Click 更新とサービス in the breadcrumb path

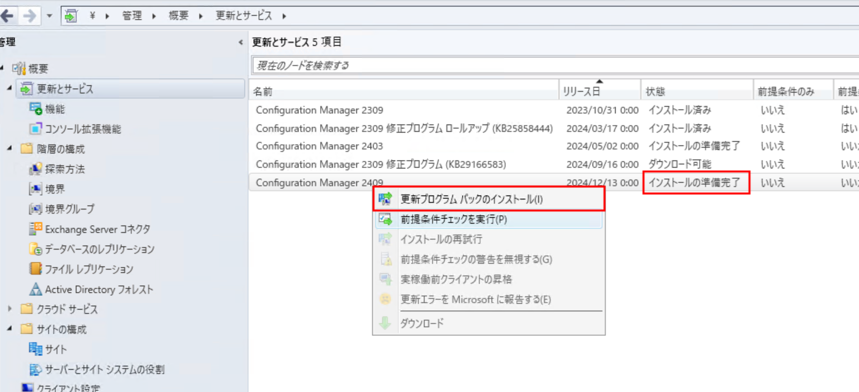point(244,16)
